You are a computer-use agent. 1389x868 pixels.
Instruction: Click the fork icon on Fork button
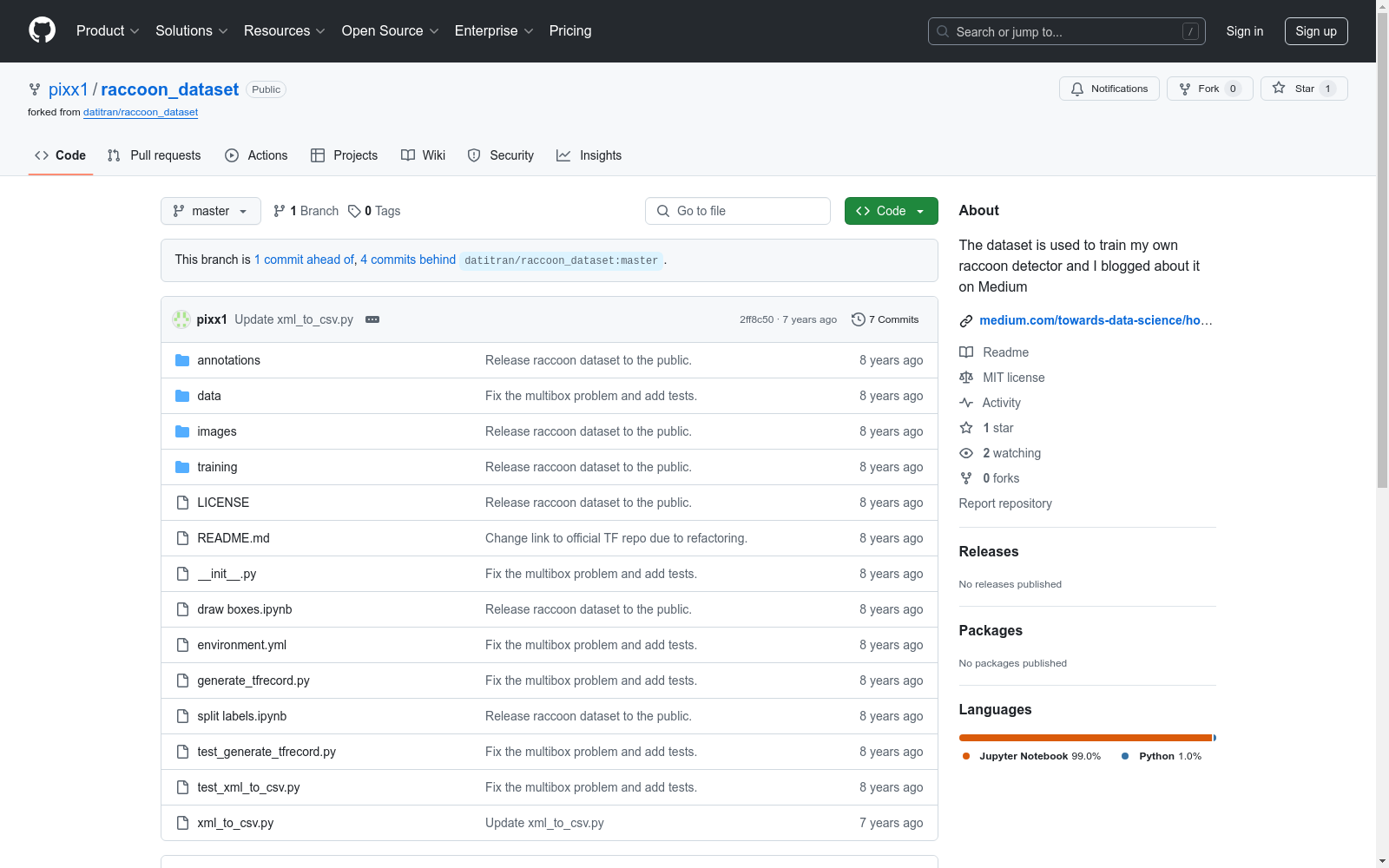tap(1185, 89)
